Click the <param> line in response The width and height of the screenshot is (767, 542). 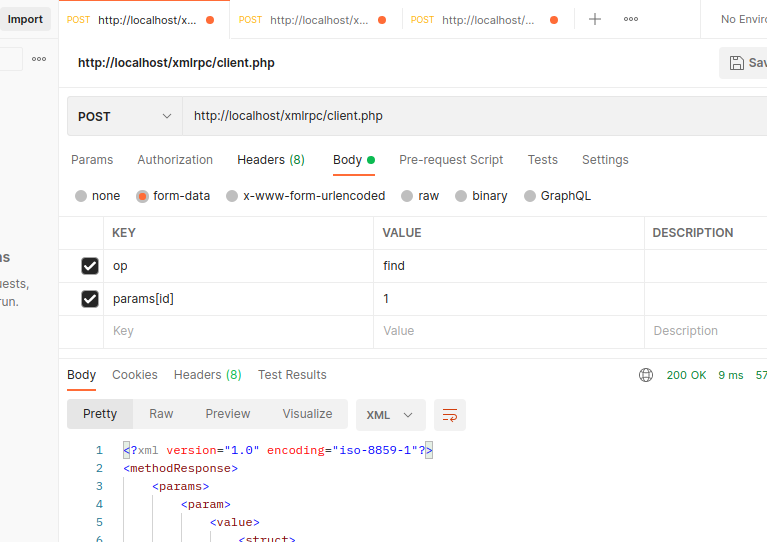pyautogui.click(x=205, y=504)
